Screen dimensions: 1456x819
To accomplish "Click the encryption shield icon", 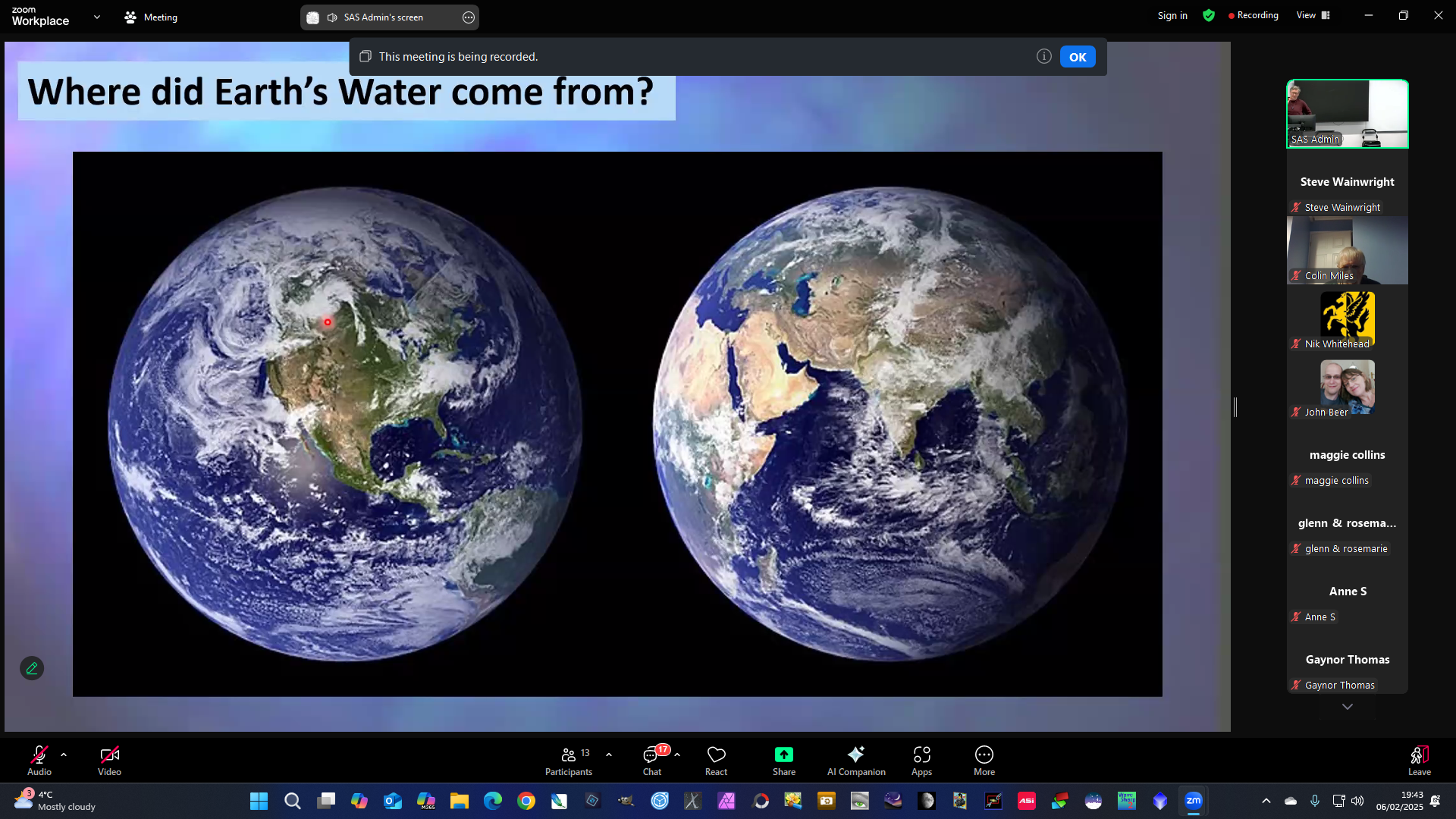I will [x=1209, y=15].
